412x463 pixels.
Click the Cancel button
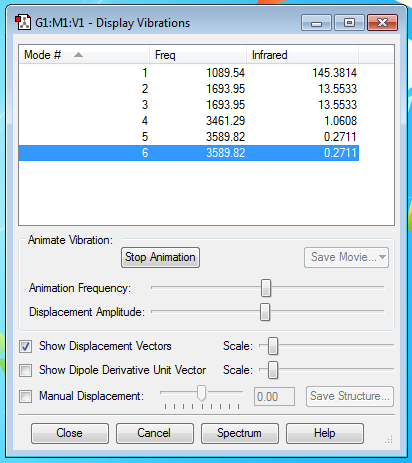pyautogui.click(x=155, y=433)
